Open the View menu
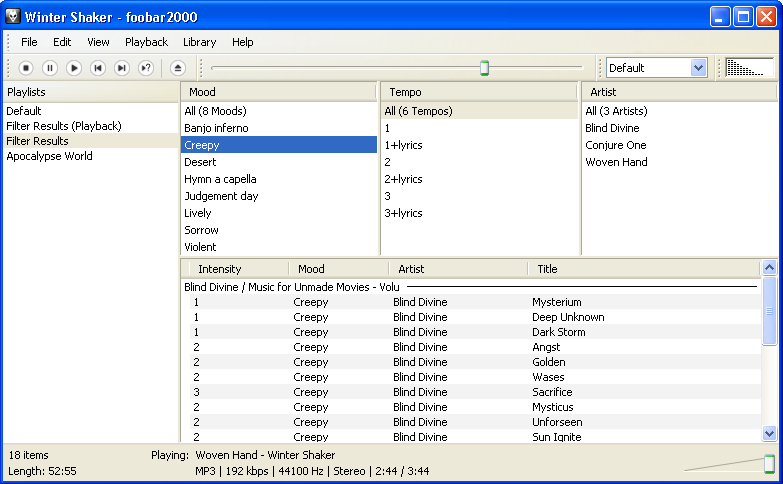The height and width of the screenshot is (484, 783). (98, 42)
